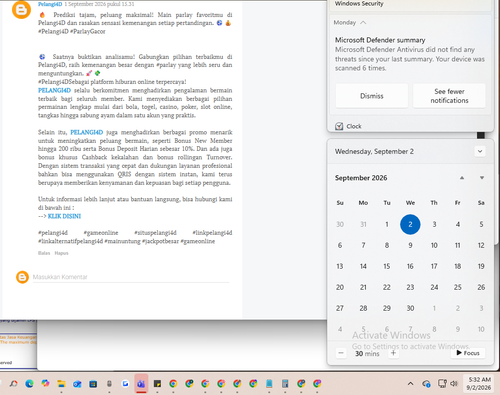The width and height of the screenshot is (500, 395).
Task: Select September 15 in the calendar
Action: click(387, 266)
